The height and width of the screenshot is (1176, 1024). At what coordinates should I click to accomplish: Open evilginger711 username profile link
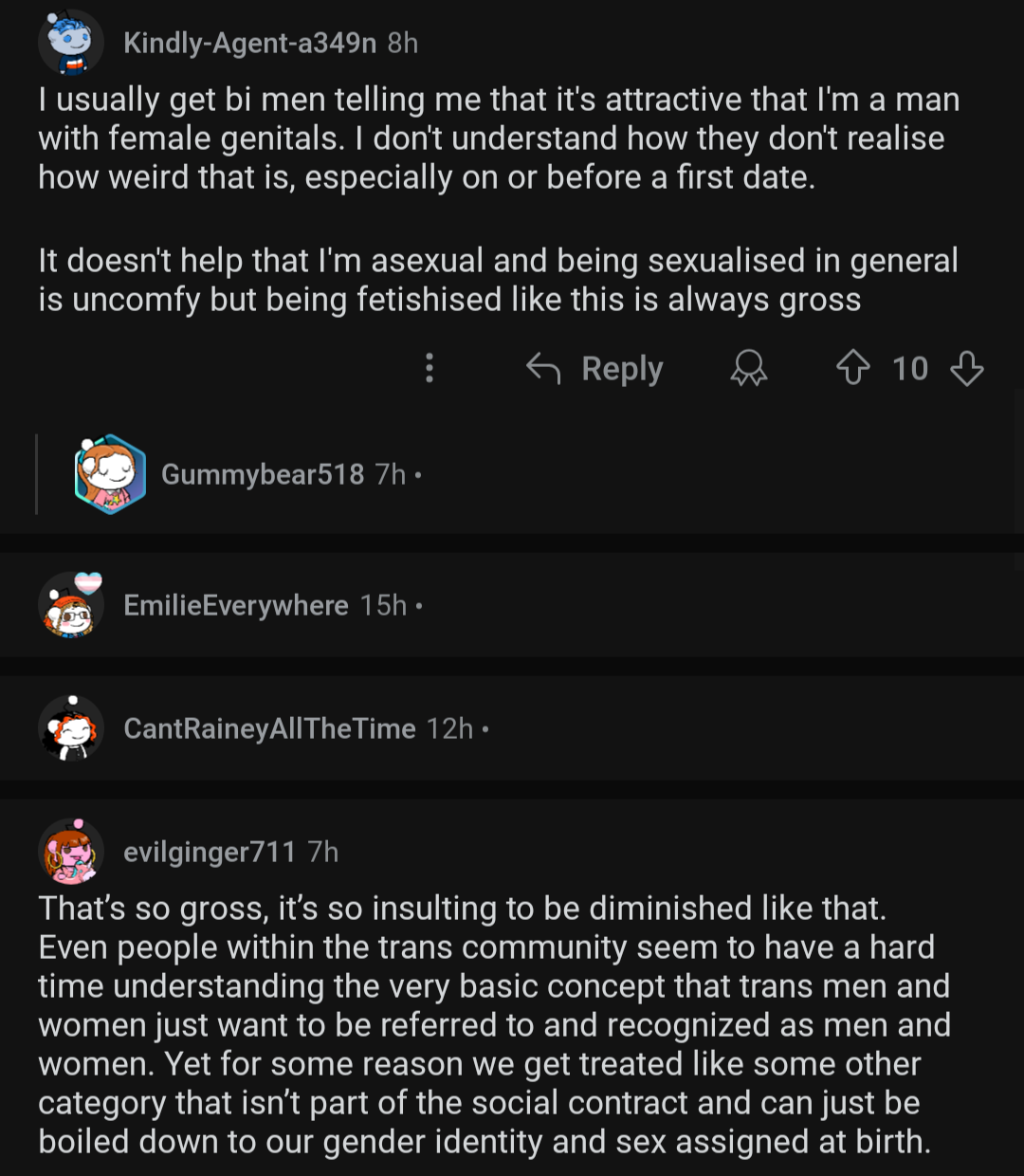click(x=210, y=852)
